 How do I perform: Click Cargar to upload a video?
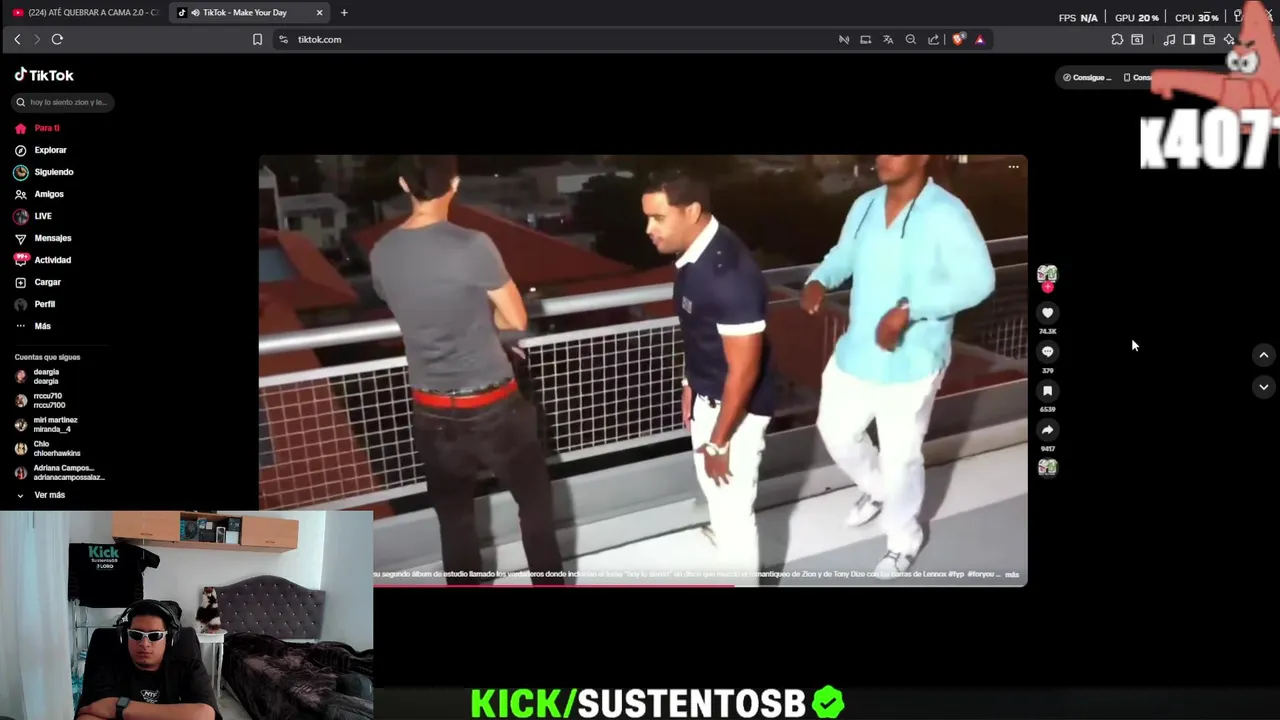click(38, 282)
